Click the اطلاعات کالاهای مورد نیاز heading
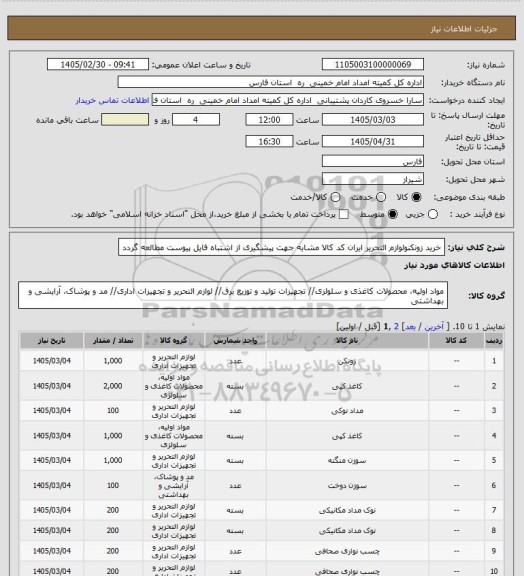The height and width of the screenshot is (576, 524). coord(454,265)
